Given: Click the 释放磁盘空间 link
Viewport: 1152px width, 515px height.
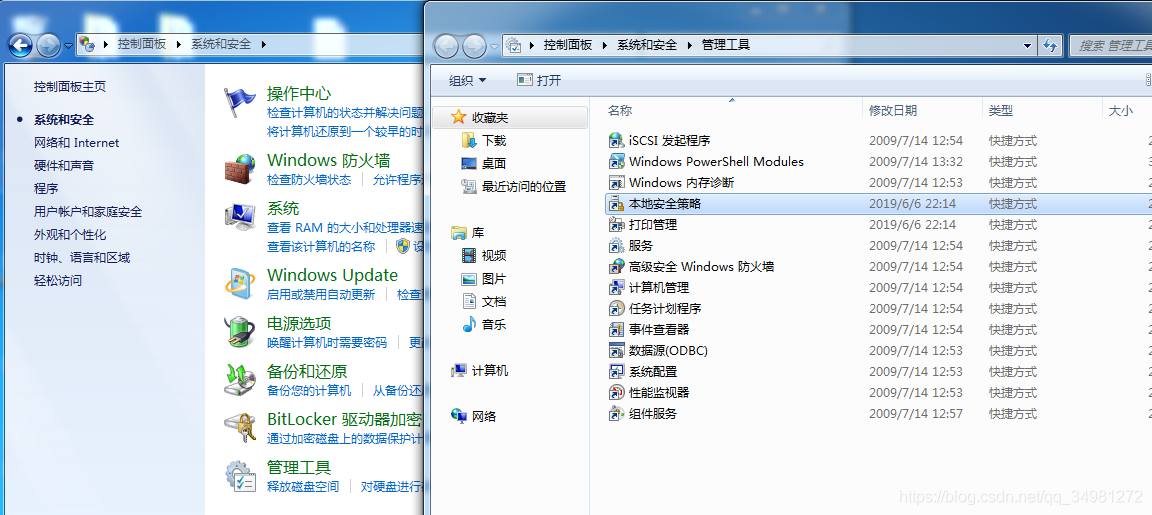Looking at the screenshot, I should (x=303, y=486).
